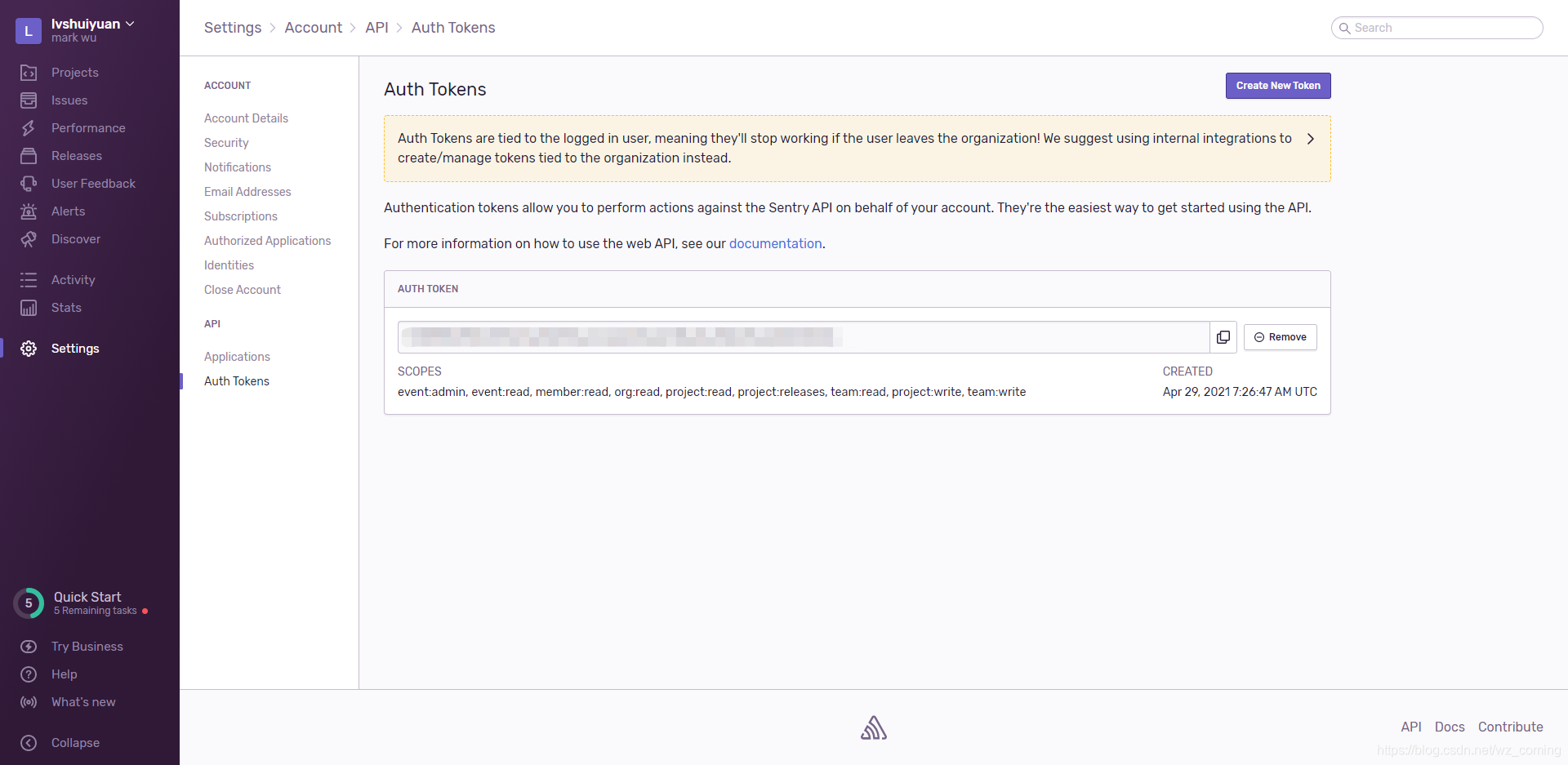Open the Alerts siren icon
This screenshot has width=1568, height=765.
[29, 211]
